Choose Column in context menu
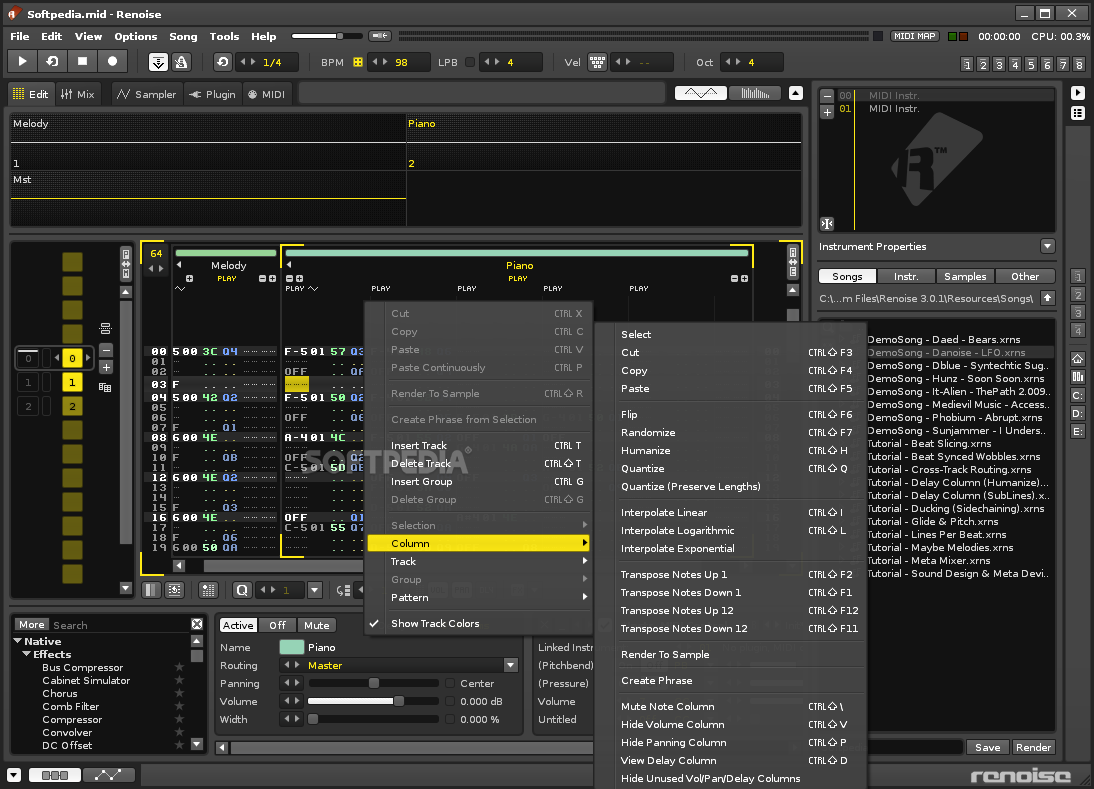Viewport: 1094px width, 789px height. pyautogui.click(x=479, y=543)
